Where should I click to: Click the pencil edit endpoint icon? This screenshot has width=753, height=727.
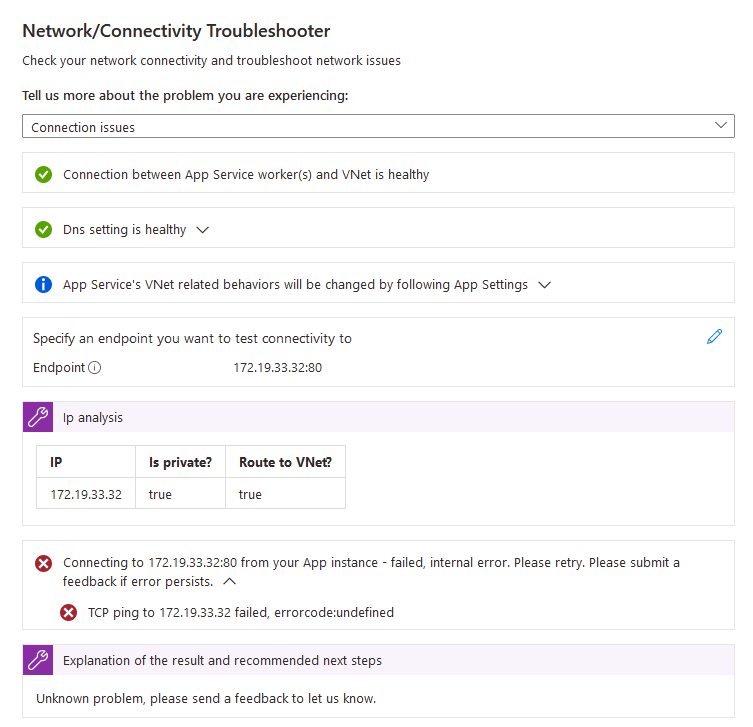pos(714,337)
